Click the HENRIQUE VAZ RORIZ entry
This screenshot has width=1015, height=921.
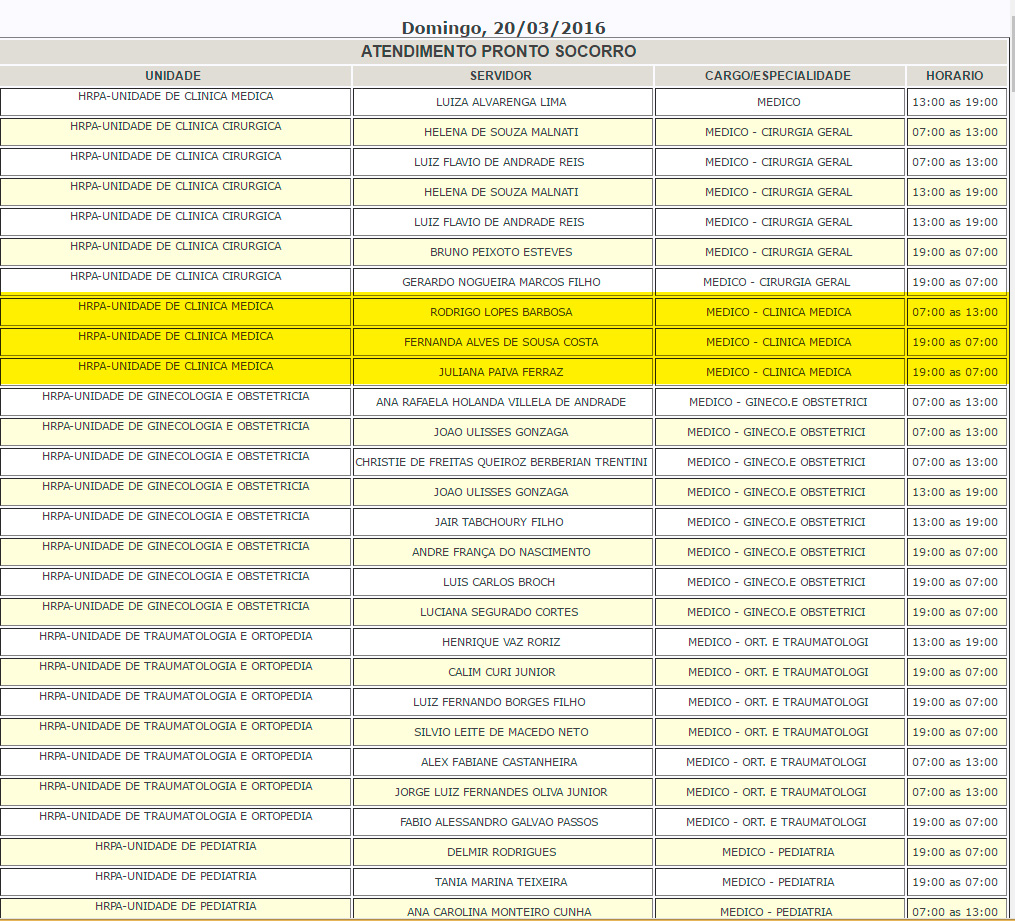tap(501, 642)
